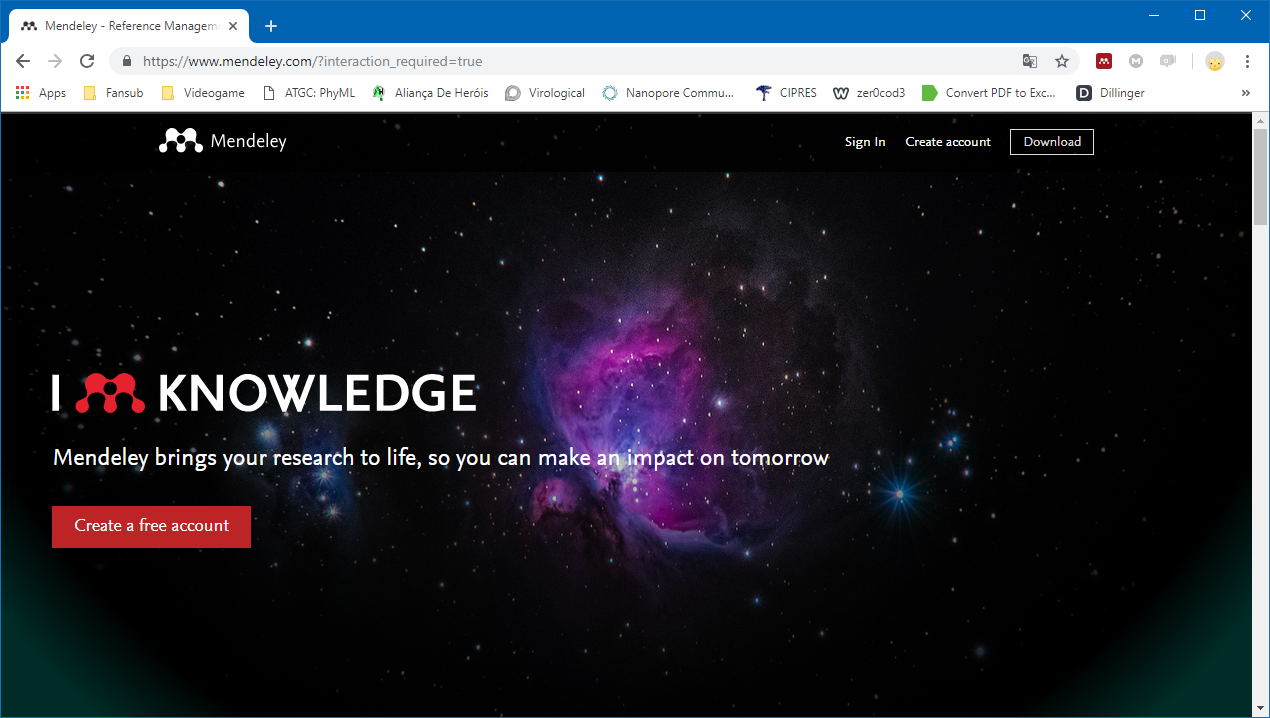Open the Chrome three-dot menu

pos(1247,61)
